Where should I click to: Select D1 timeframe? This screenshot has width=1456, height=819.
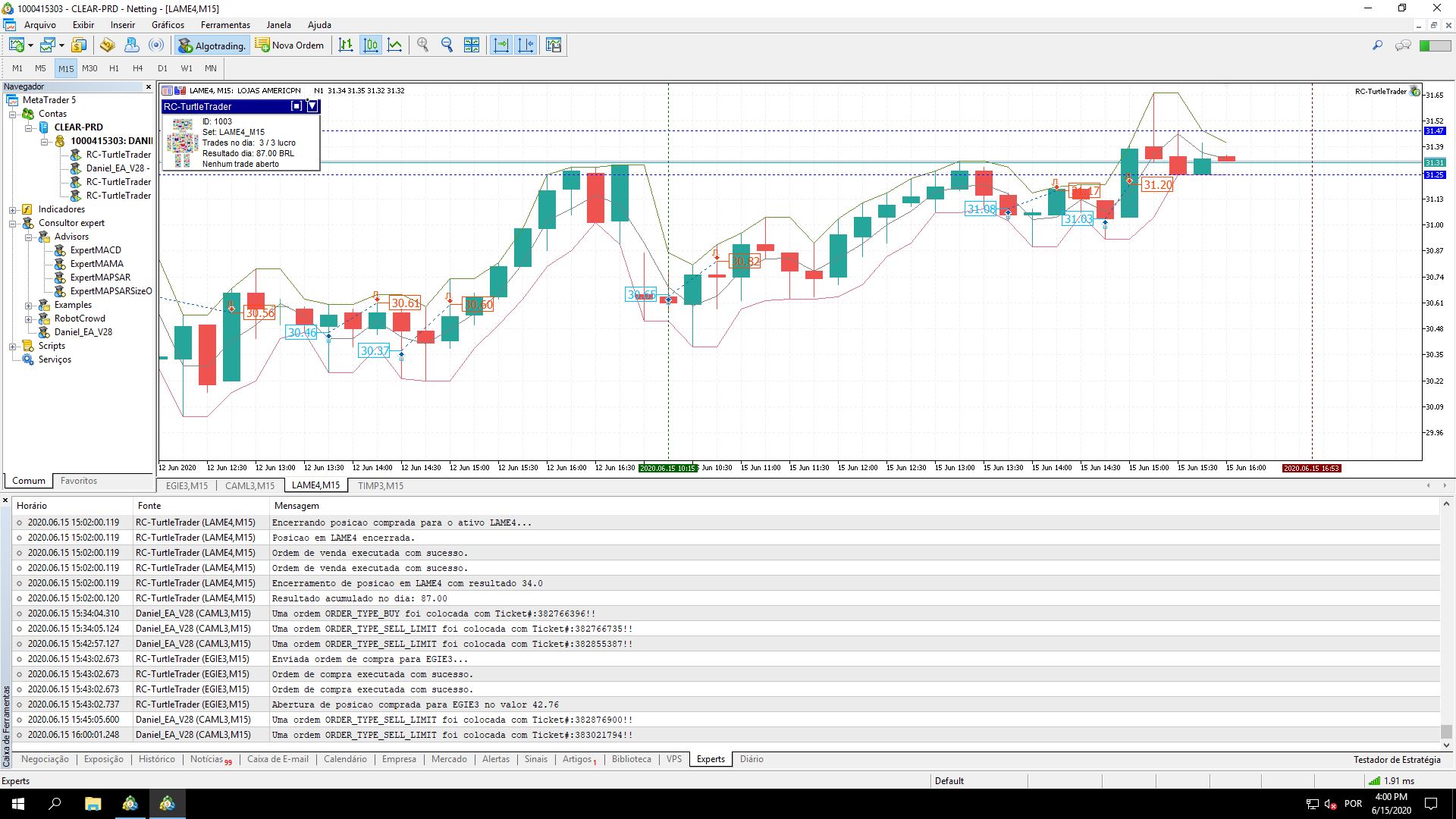[x=162, y=68]
